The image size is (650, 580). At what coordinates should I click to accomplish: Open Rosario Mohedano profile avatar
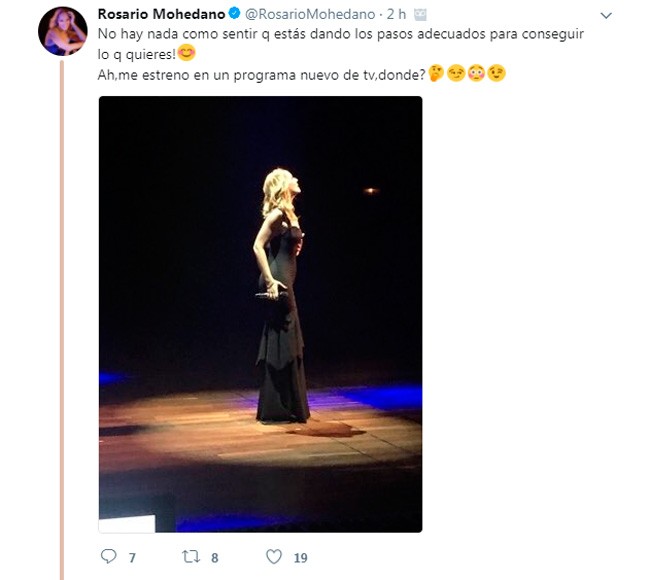coord(63,31)
